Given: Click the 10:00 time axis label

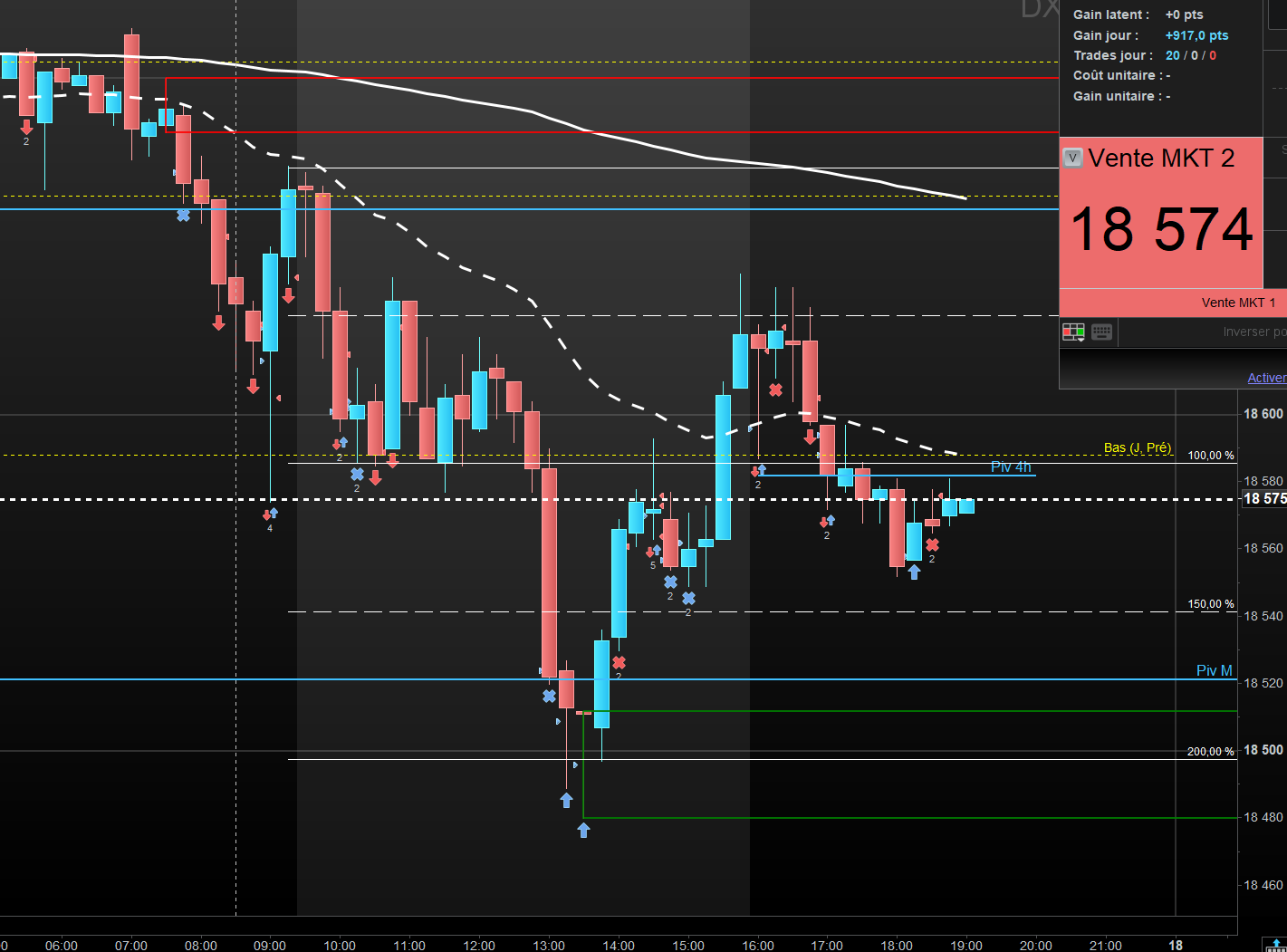Looking at the screenshot, I should (x=340, y=946).
